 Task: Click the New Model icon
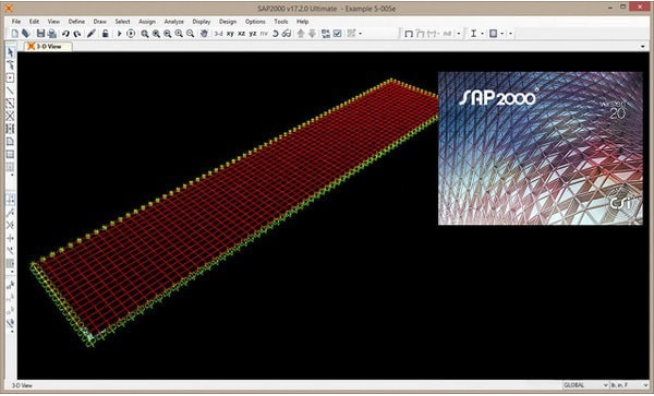click(15, 34)
